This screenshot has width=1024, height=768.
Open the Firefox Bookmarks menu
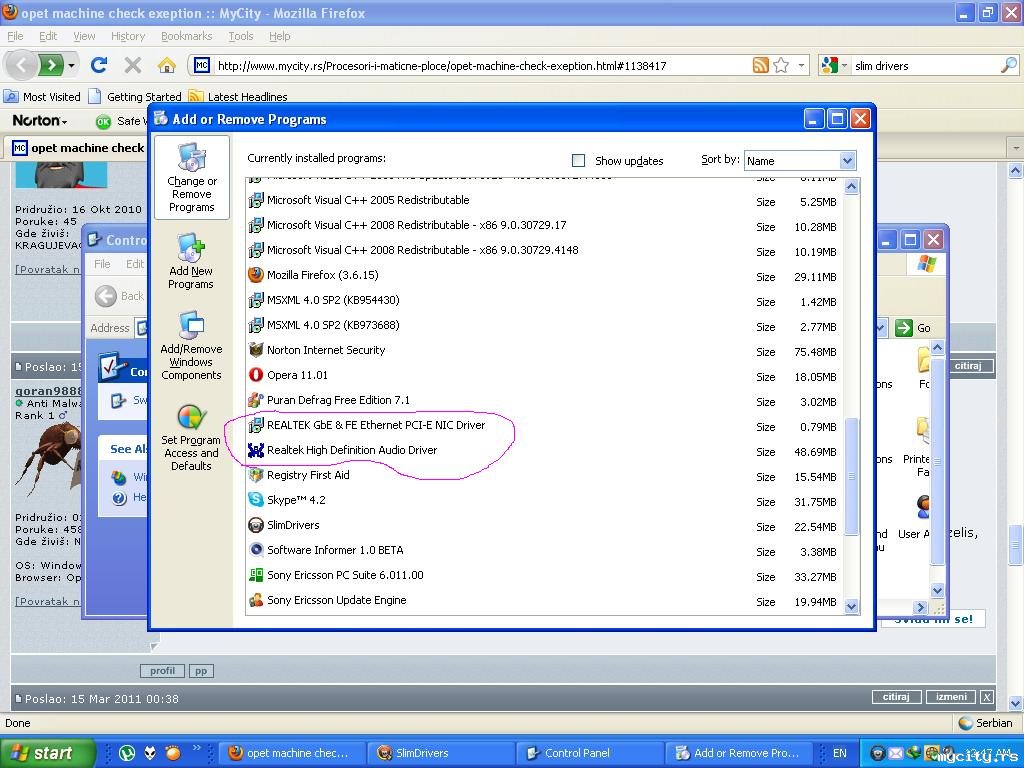click(x=187, y=36)
